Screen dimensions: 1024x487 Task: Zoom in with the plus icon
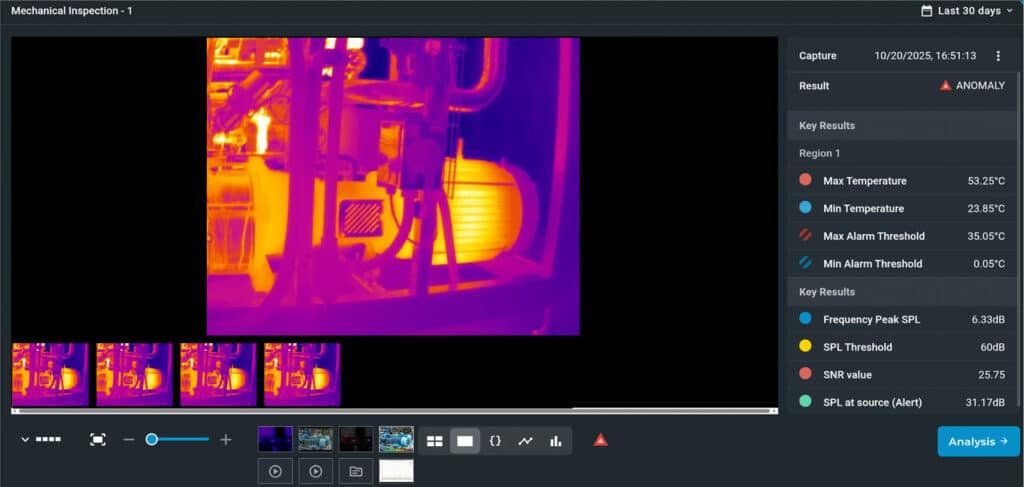[225, 440]
